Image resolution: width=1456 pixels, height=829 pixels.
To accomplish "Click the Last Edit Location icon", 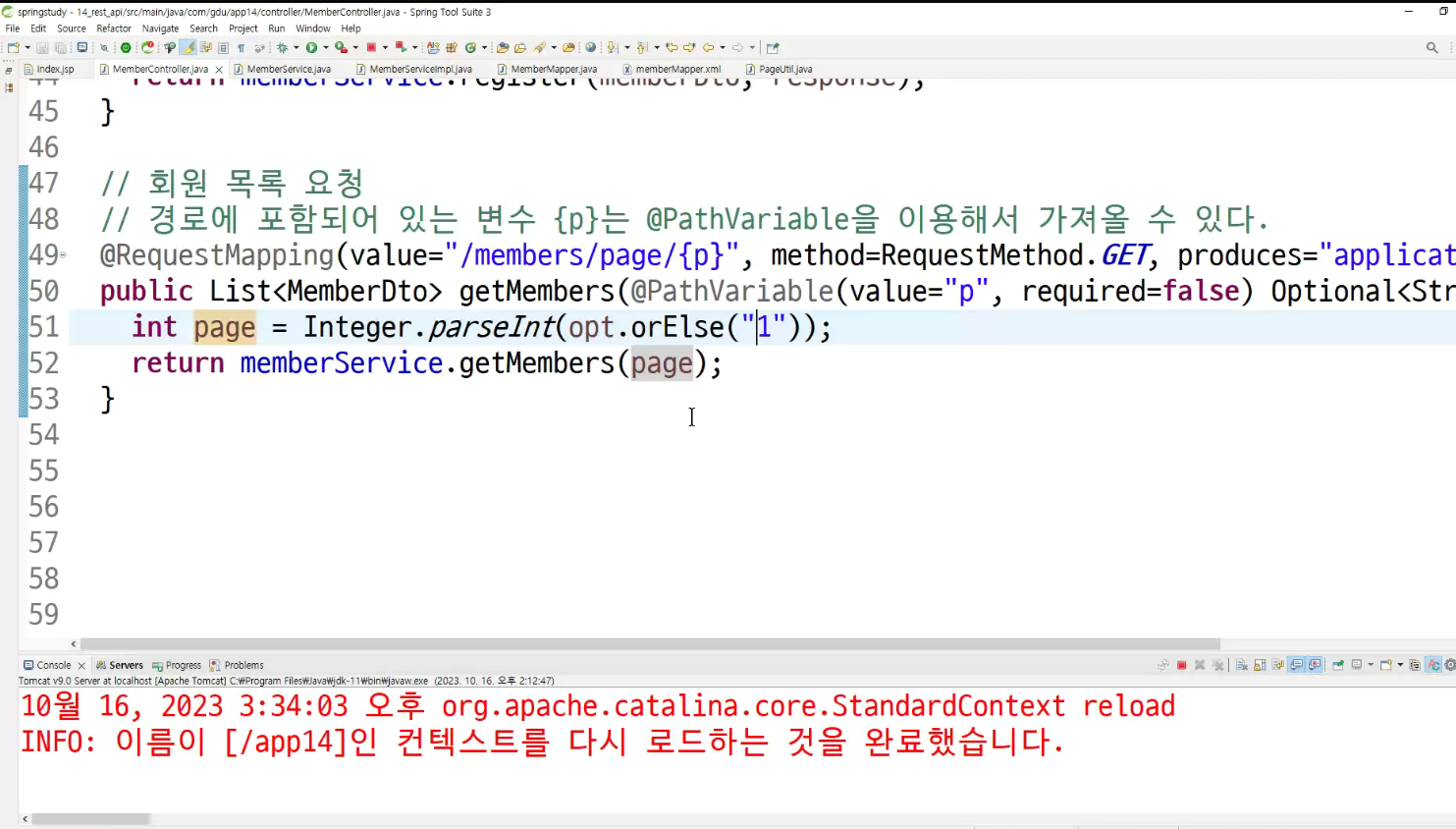I will 672,47.
